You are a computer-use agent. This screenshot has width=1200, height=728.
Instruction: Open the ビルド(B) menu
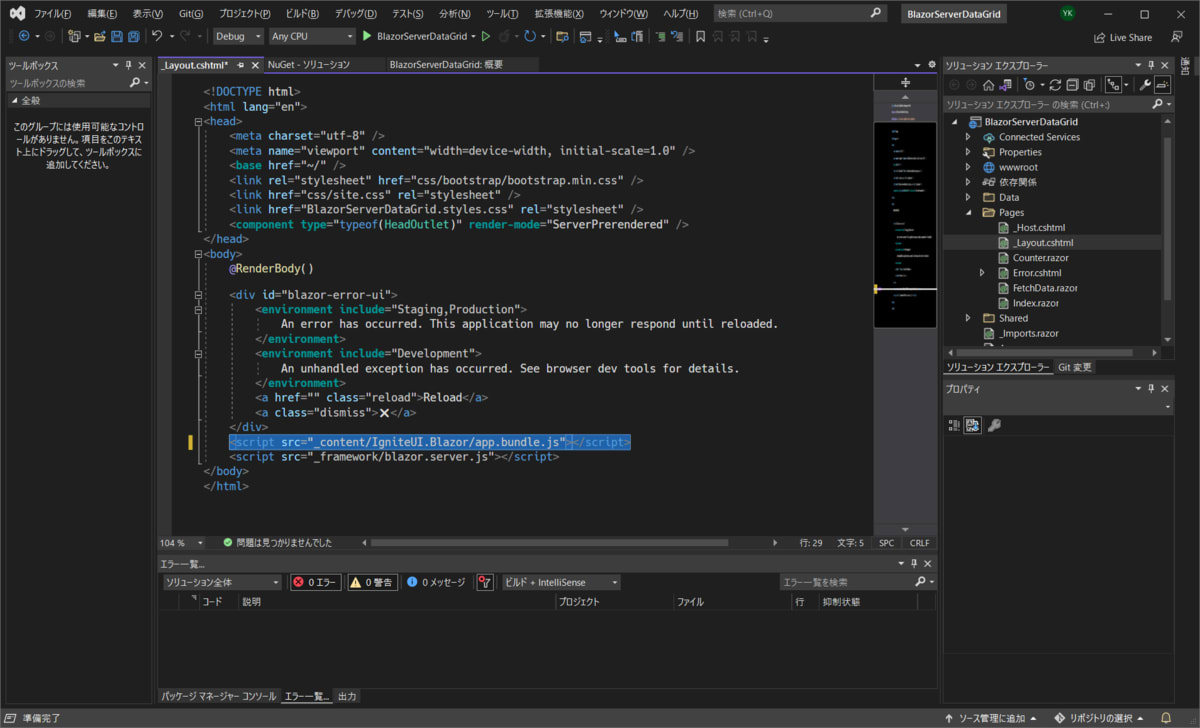click(x=302, y=14)
